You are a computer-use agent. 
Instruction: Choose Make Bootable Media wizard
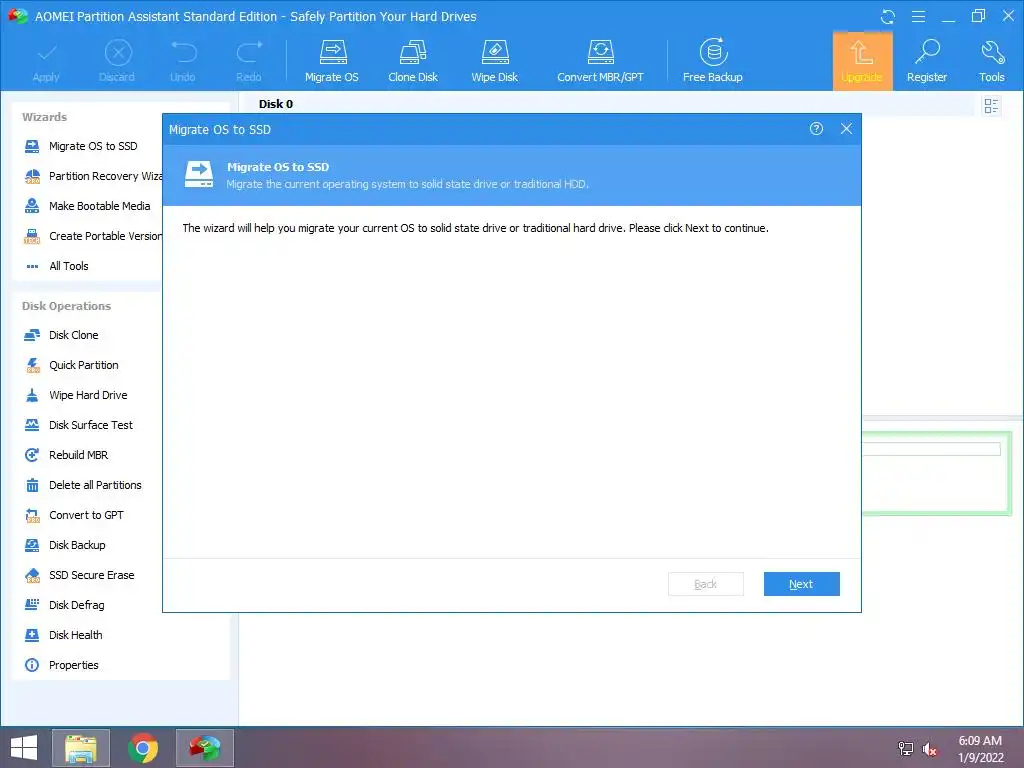pos(88,206)
